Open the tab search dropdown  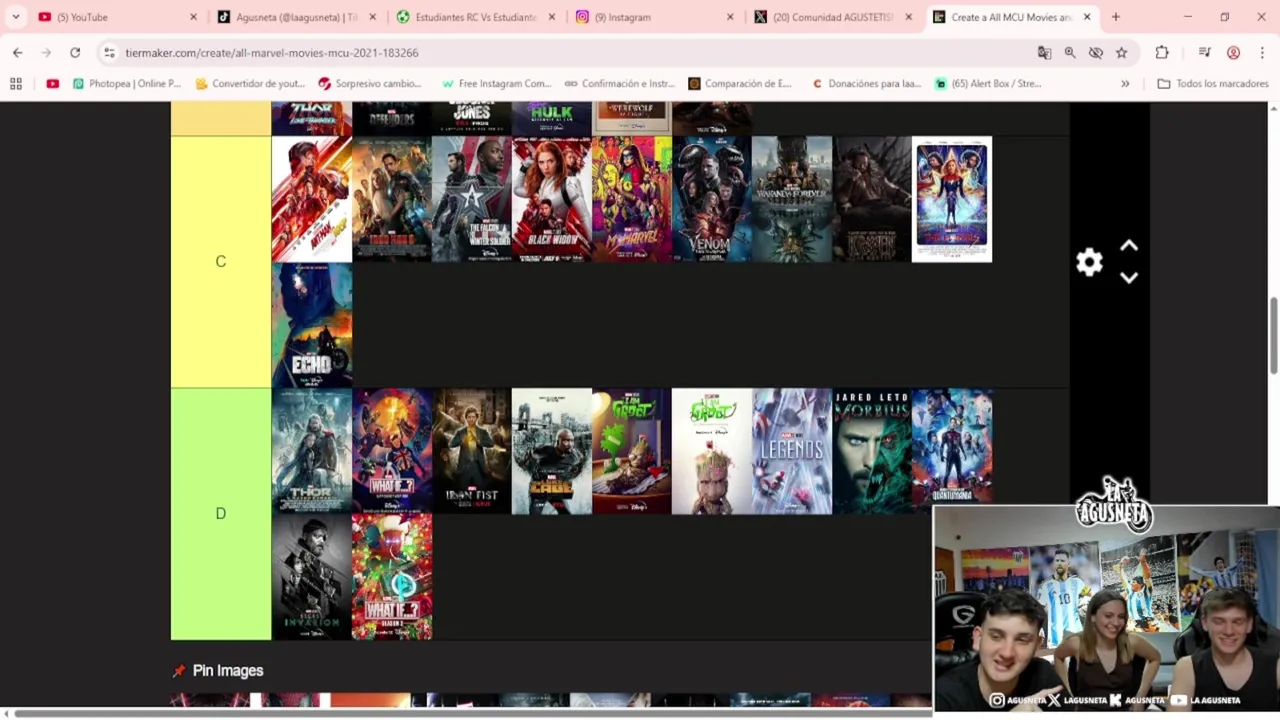16,17
